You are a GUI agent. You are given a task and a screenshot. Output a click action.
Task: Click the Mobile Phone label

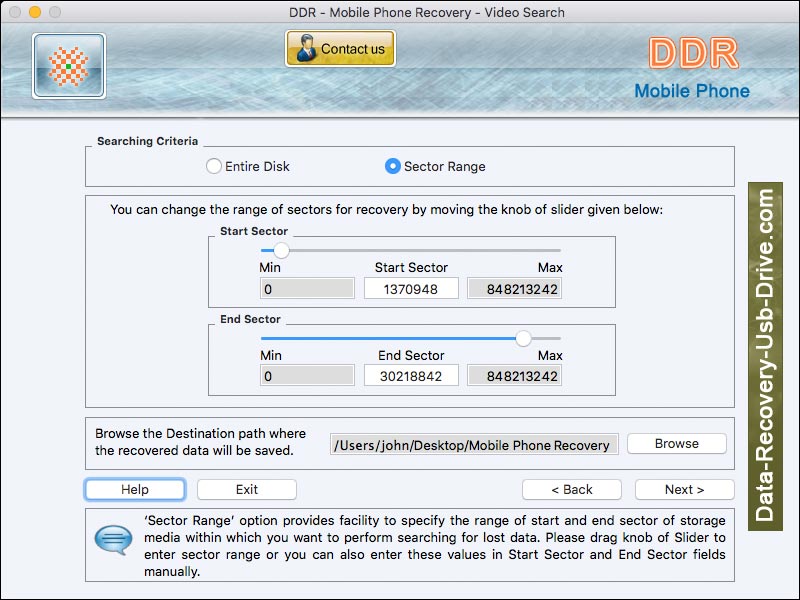696,90
